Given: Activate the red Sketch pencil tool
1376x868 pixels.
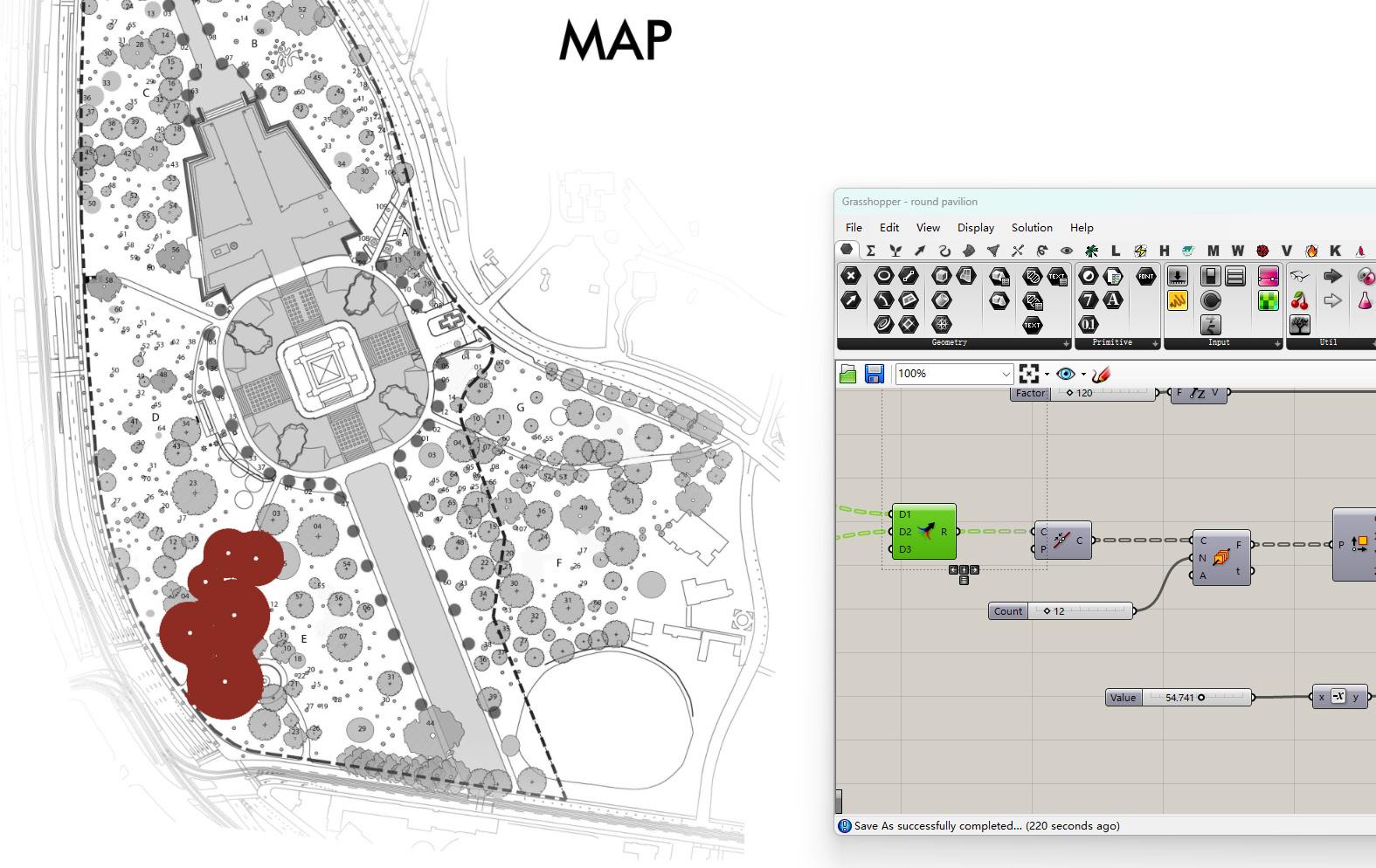Looking at the screenshot, I should [1101, 374].
